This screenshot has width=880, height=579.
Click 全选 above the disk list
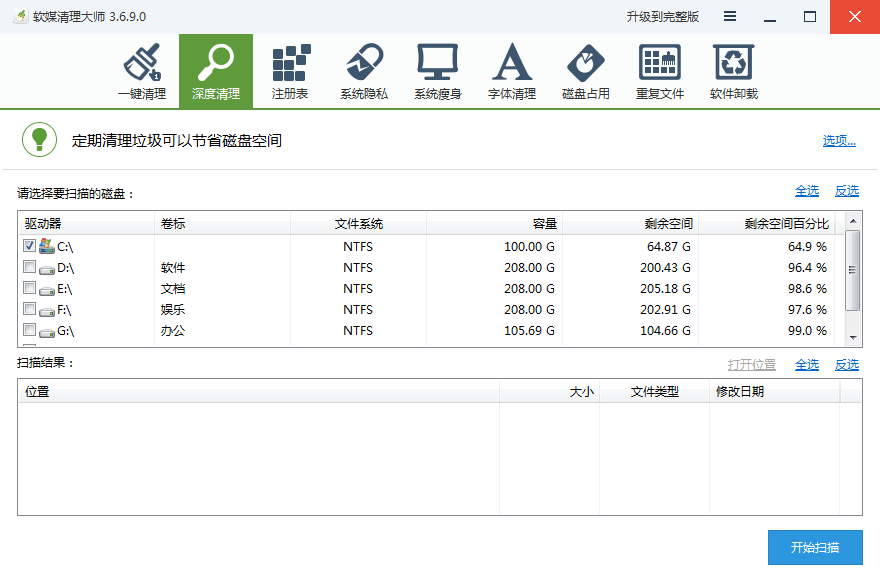coord(807,191)
